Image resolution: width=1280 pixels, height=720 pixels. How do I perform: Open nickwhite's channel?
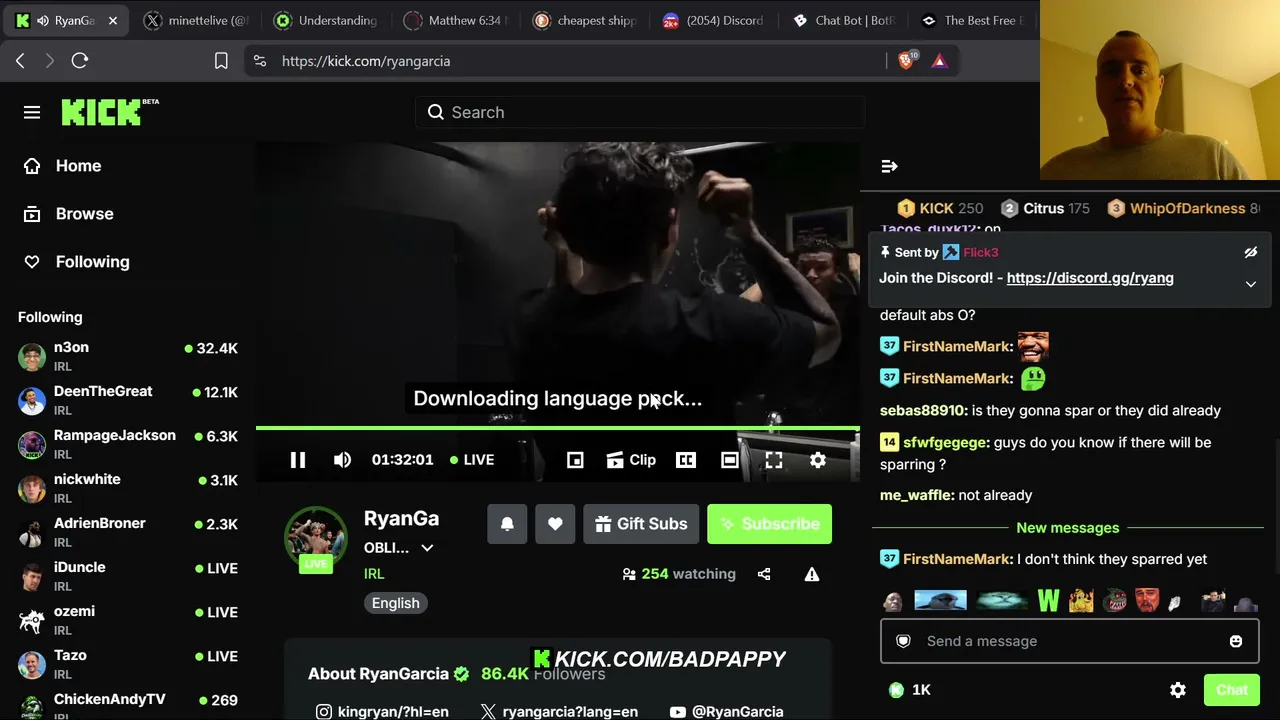point(128,488)
